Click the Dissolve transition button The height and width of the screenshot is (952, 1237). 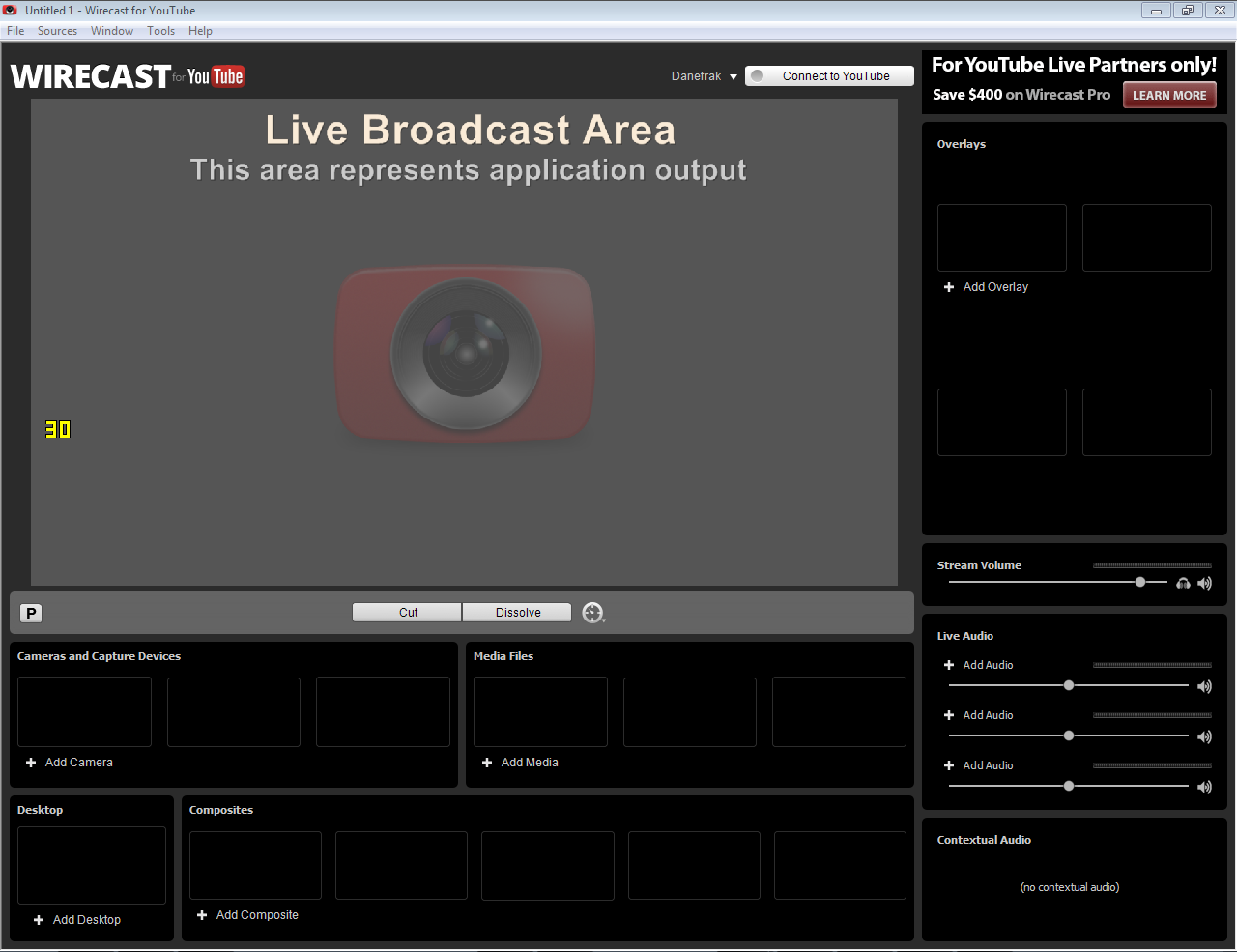(x=517, y=613)
